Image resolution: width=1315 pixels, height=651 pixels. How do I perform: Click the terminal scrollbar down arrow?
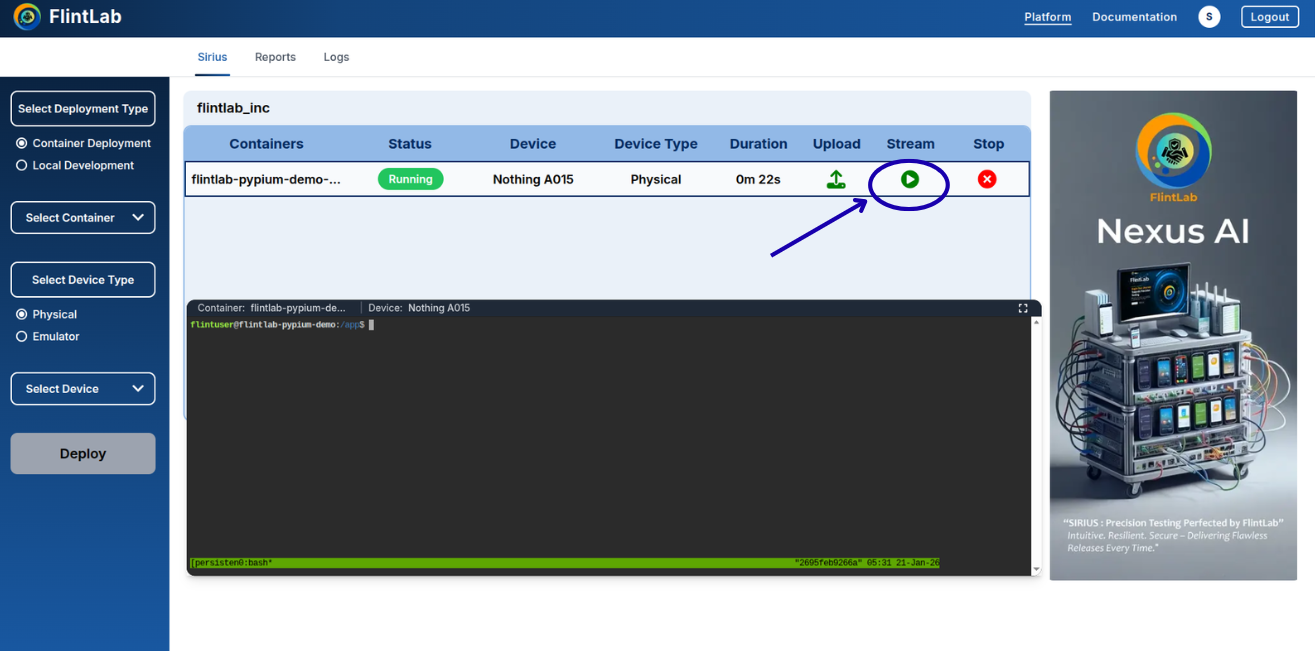coord(1036,570)
